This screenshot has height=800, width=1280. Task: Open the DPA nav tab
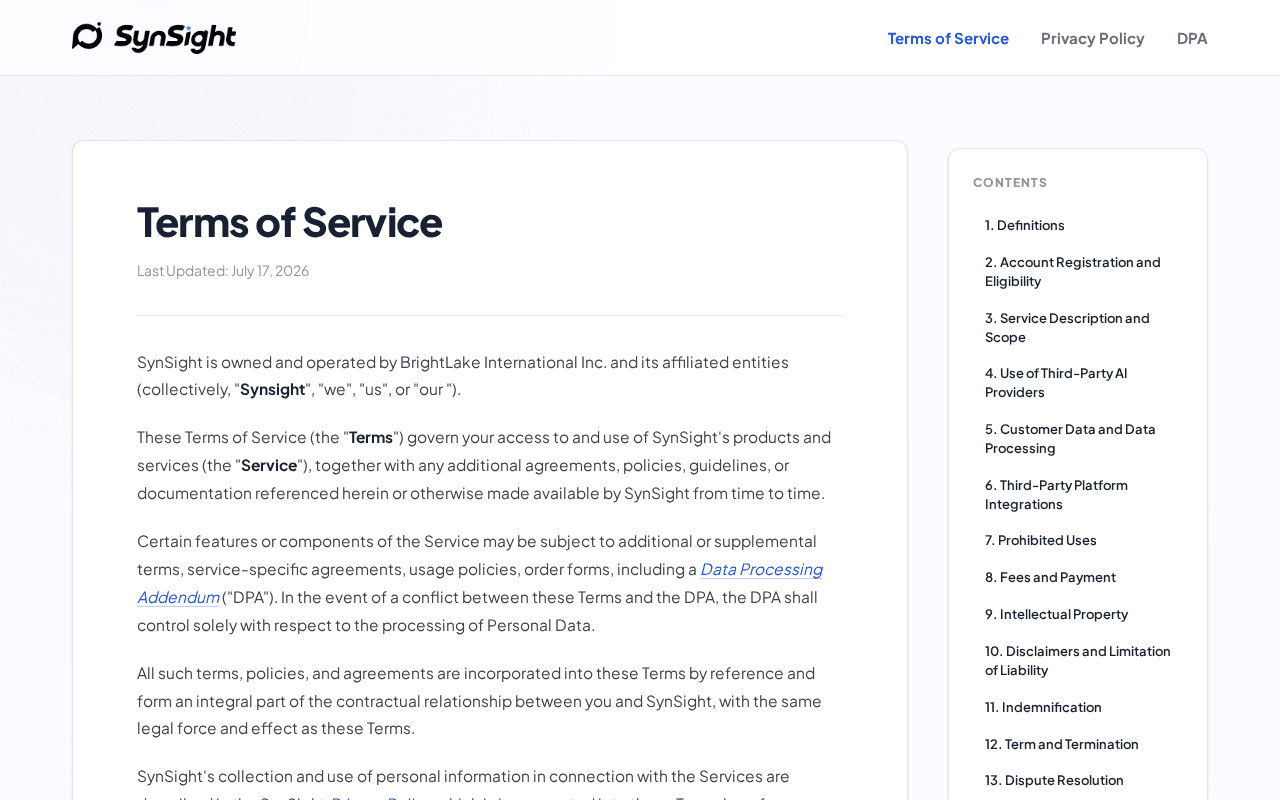coord(1192,38)
